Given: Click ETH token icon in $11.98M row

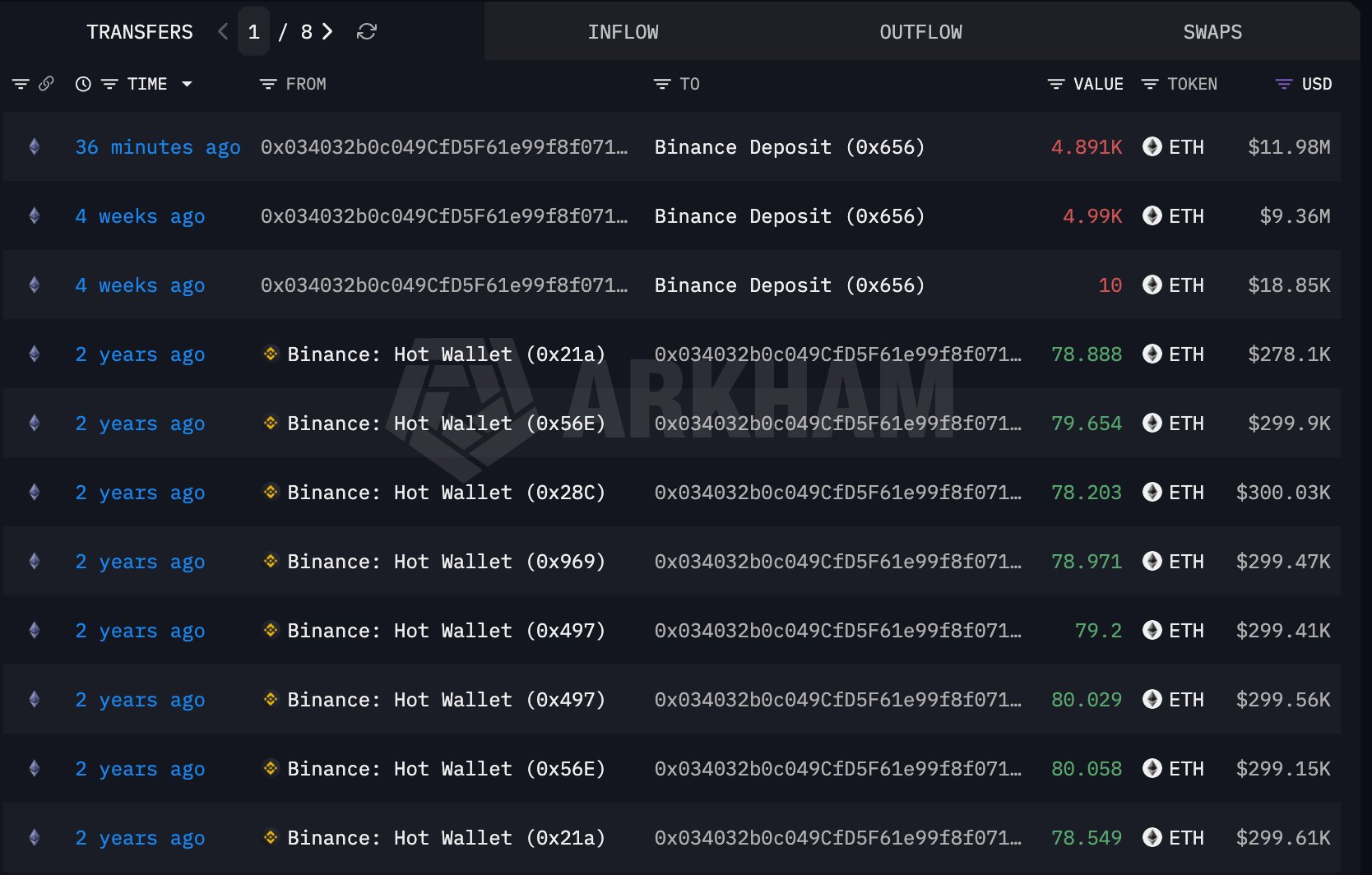Looking at the screenshot, I should point(1152,146).
